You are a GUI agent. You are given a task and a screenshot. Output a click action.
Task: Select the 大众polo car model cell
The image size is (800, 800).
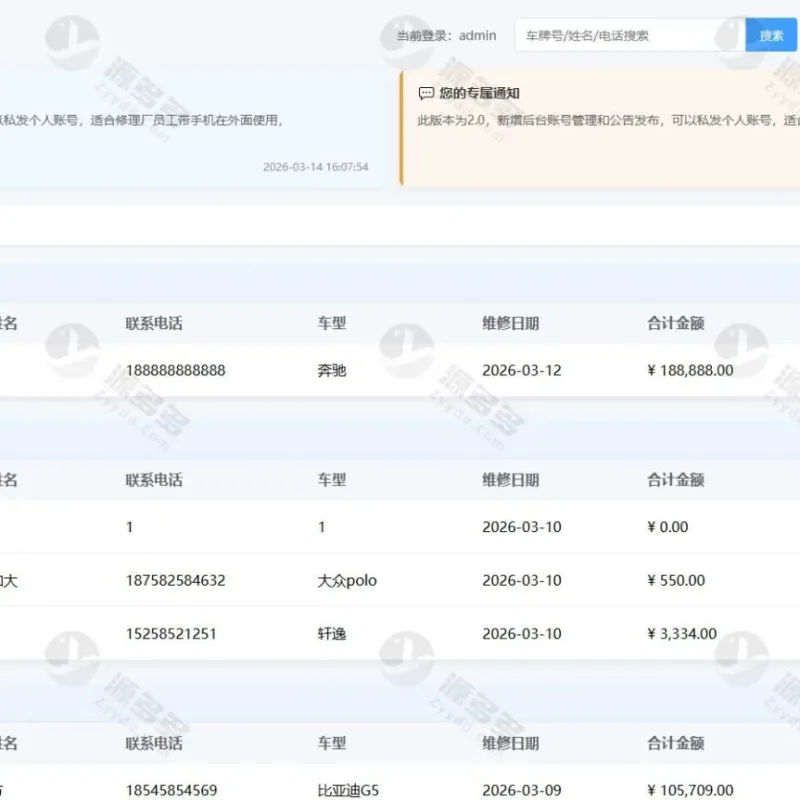(x=347, y=581)
